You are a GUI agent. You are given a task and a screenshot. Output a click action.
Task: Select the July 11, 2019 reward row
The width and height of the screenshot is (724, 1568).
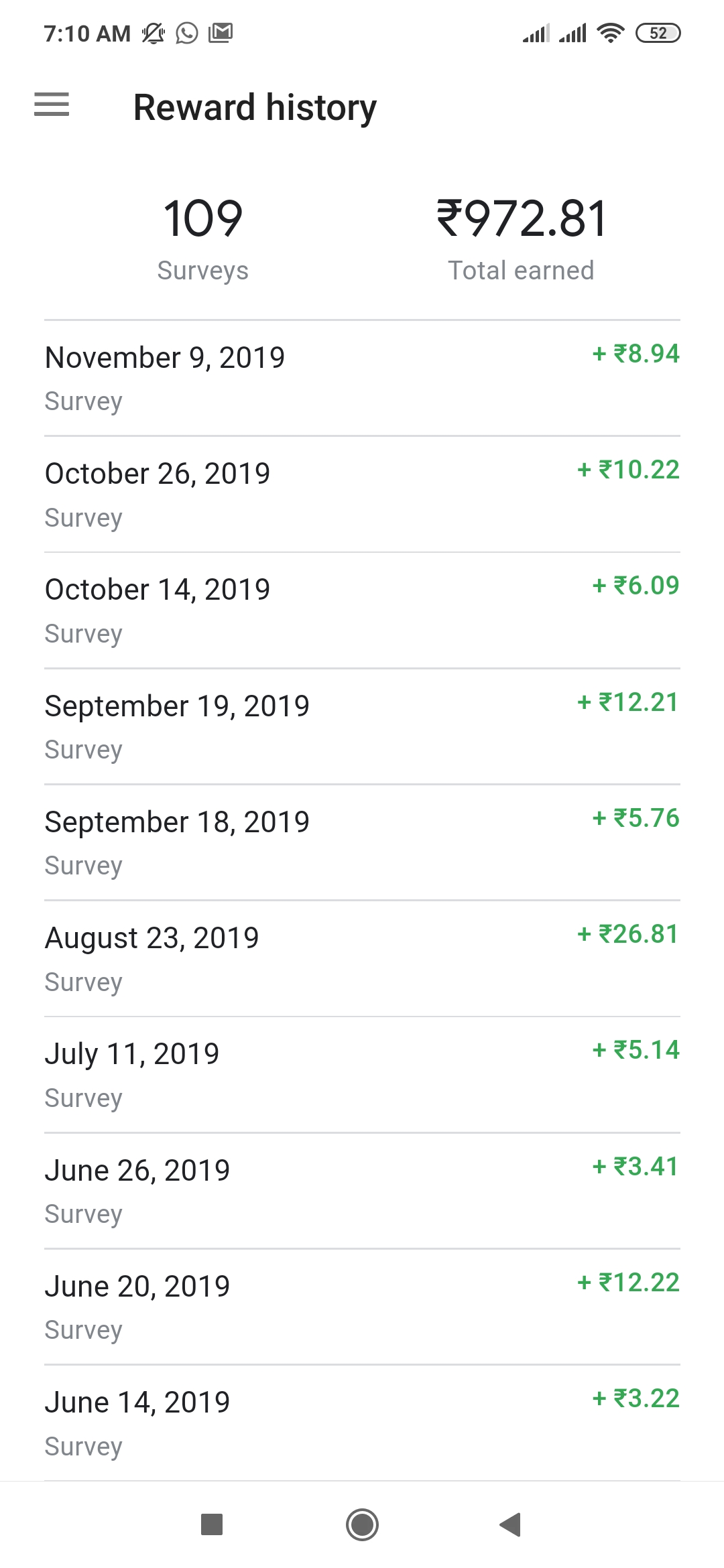pos(362,1075)
